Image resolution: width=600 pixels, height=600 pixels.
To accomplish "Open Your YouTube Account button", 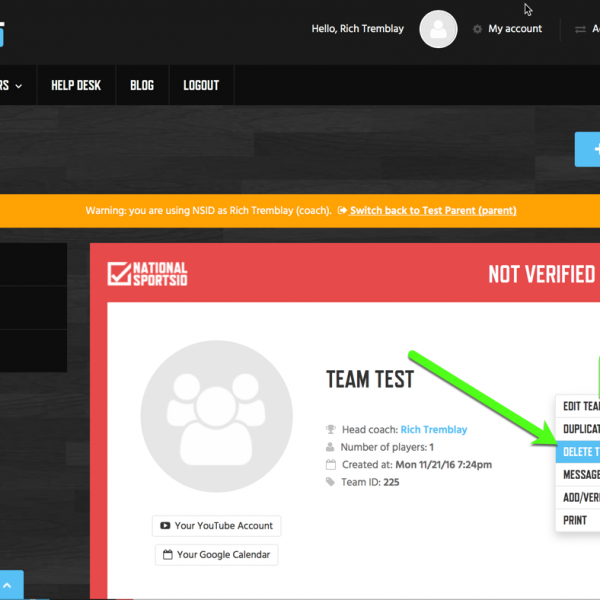I will pyautogui.click(x=217, y=526).
